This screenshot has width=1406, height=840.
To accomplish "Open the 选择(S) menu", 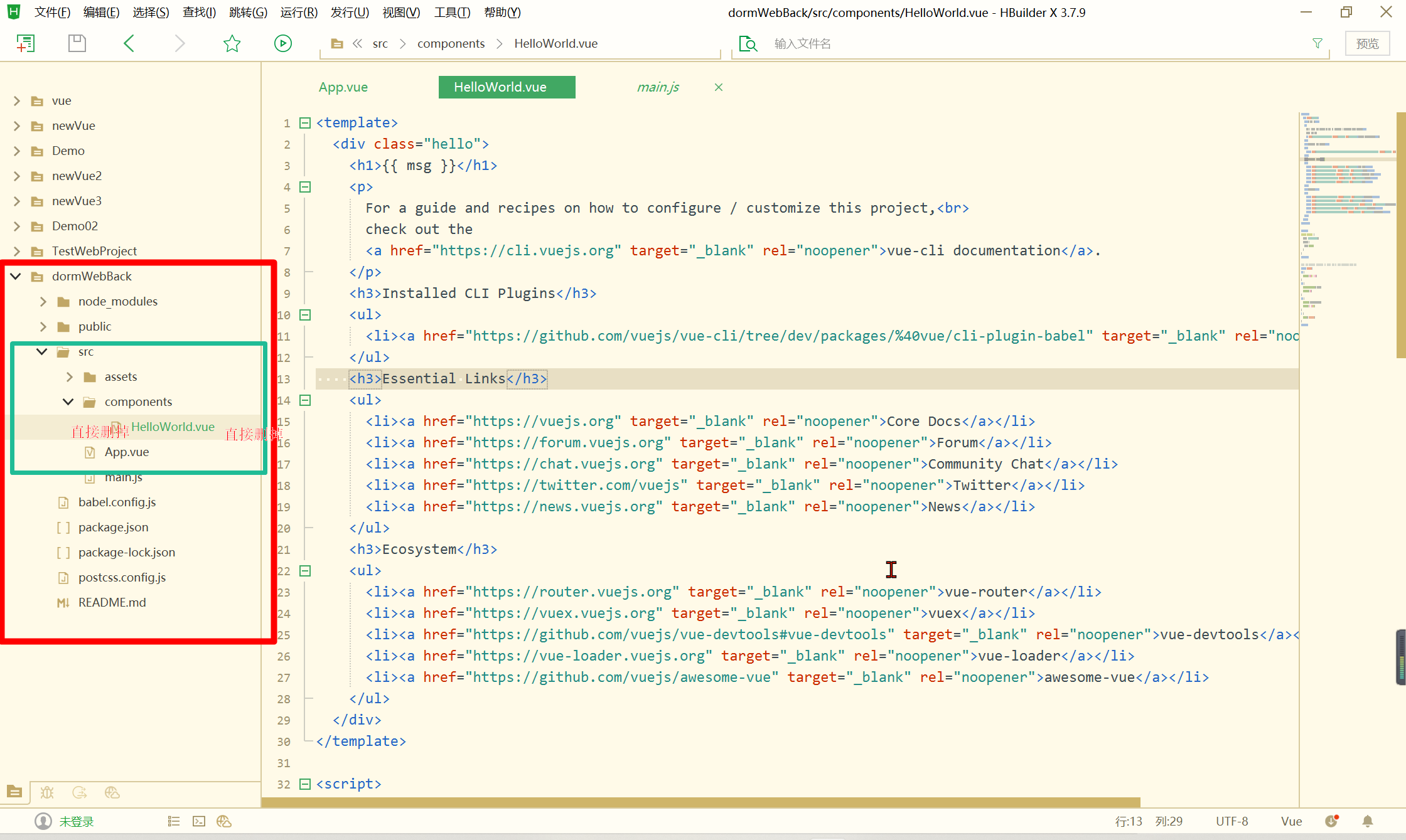I will 151,13.
